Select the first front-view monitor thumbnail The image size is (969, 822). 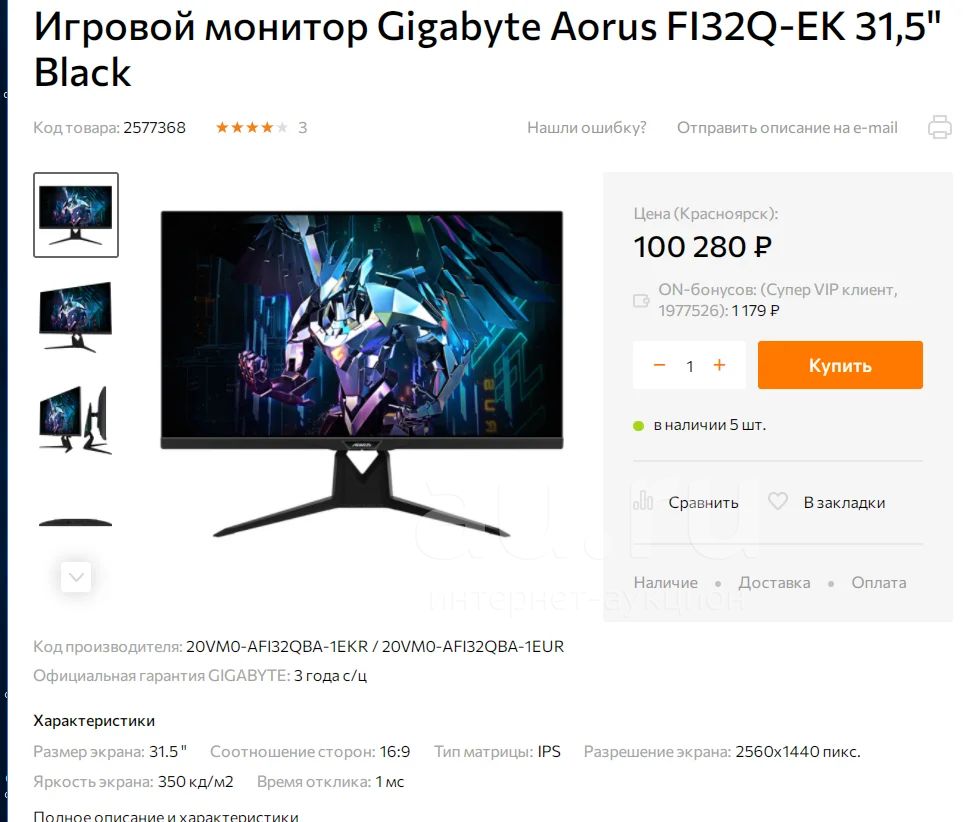(x=76, y=215)
